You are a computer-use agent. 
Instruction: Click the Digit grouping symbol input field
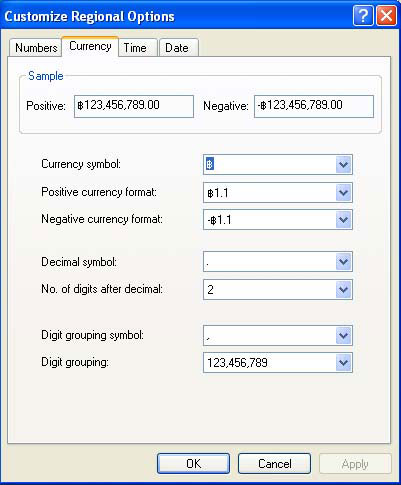(x=270, y=335)
